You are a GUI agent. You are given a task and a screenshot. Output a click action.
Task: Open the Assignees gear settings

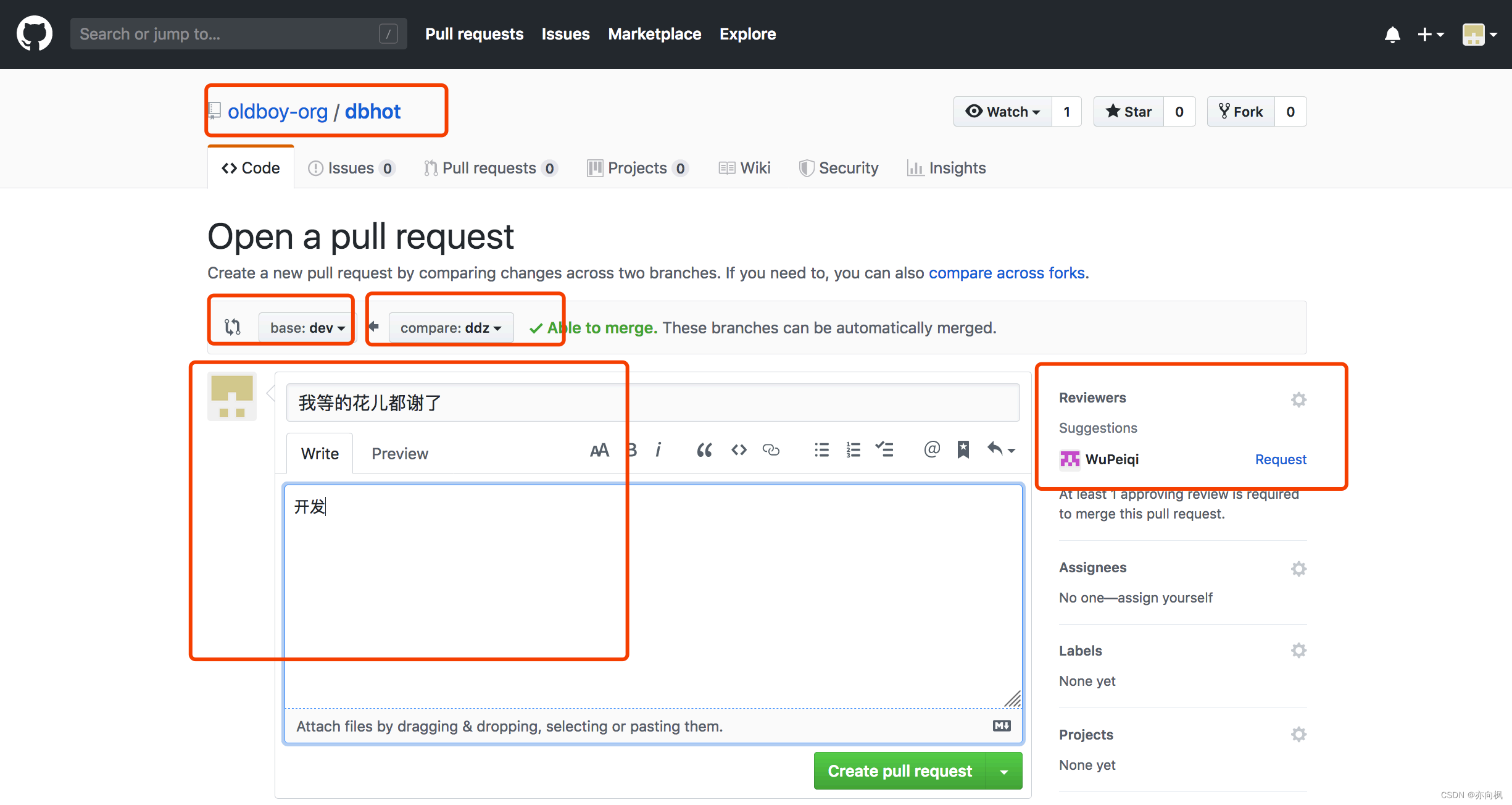1298,569
